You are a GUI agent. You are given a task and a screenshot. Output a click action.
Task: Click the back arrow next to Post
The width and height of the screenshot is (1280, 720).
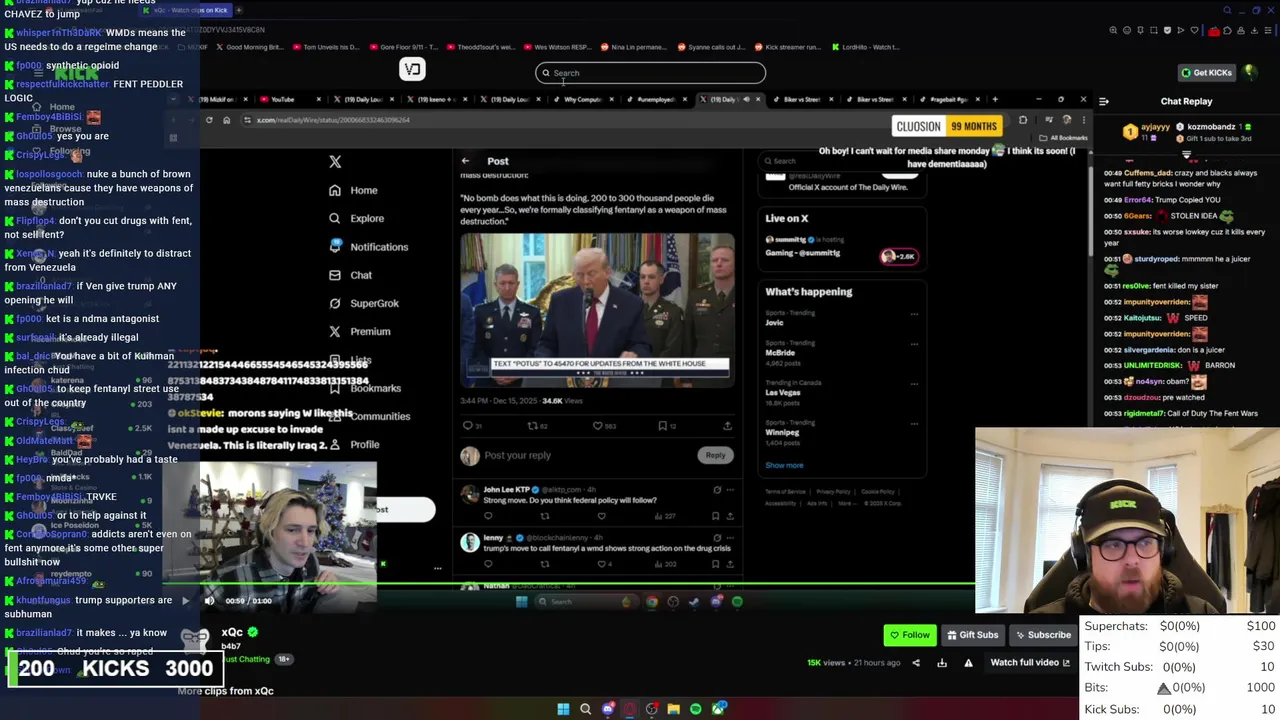tap(465, 161)
